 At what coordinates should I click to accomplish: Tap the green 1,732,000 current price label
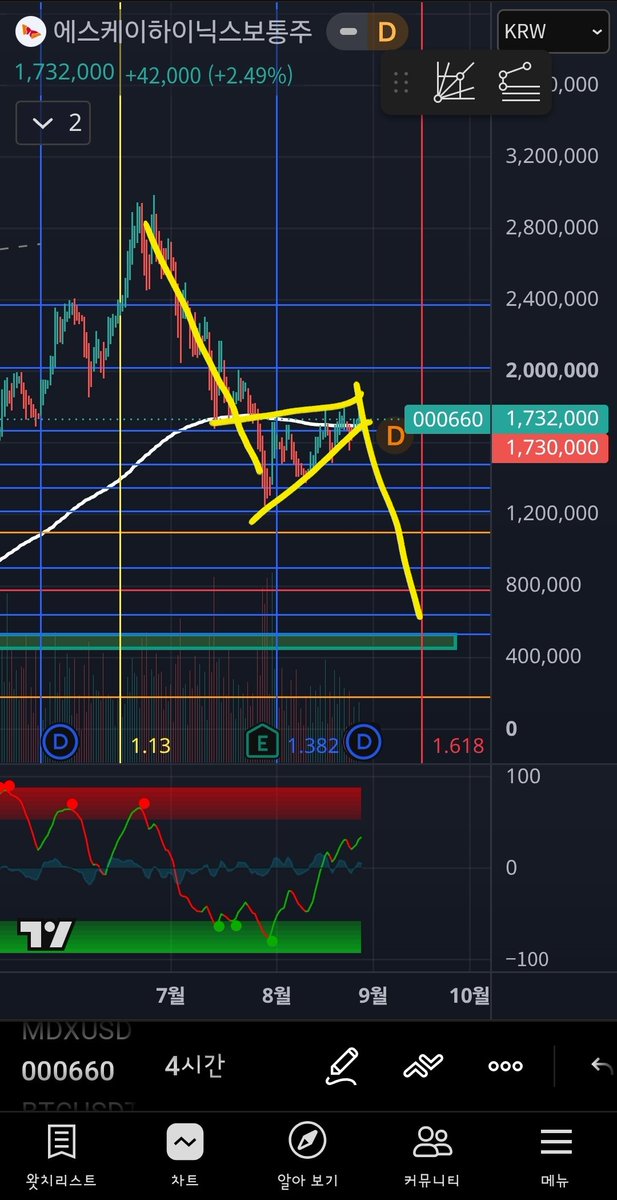(x=552, y=420)
